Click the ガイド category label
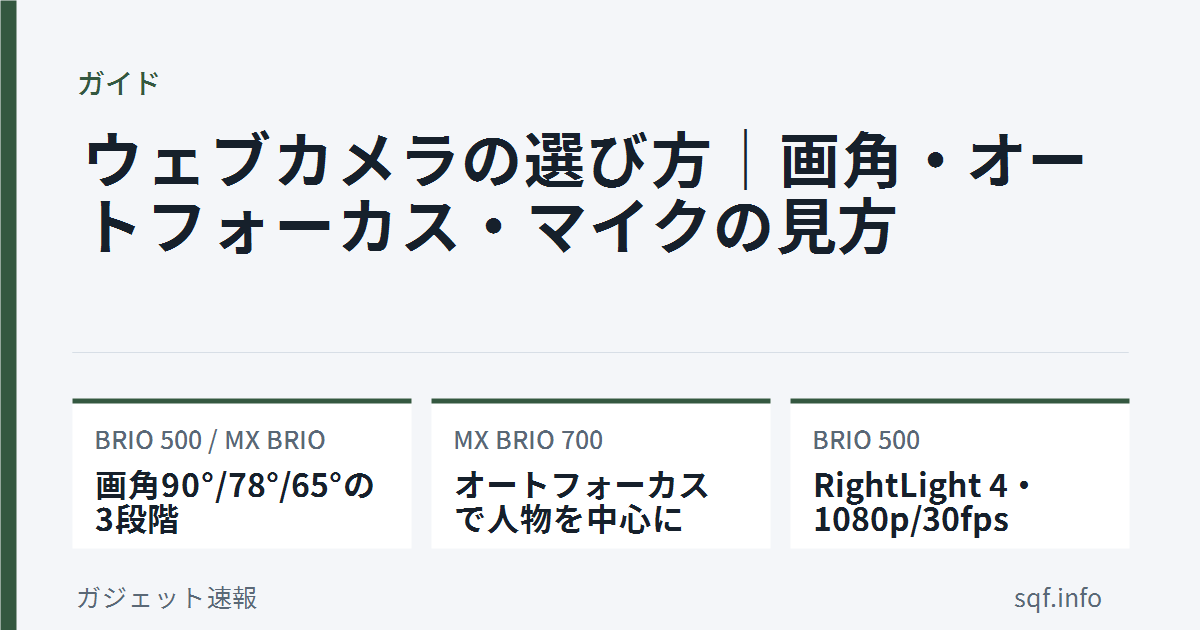 118,83
